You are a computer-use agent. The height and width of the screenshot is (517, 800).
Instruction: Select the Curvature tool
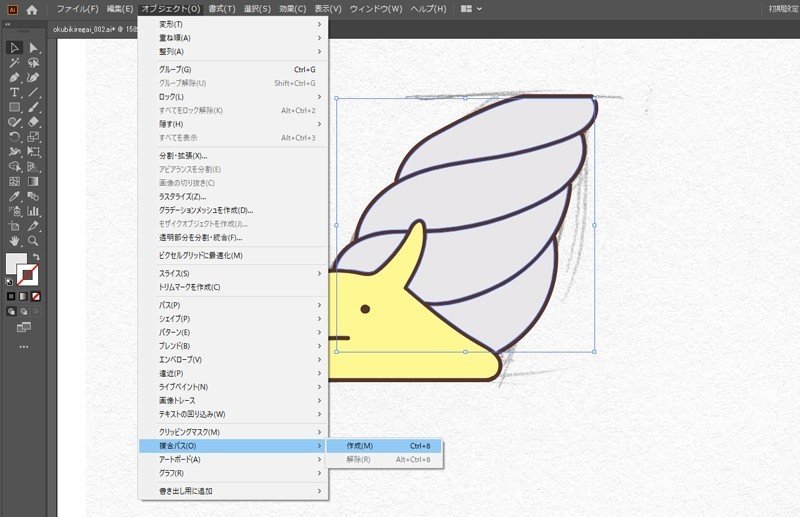33,78
